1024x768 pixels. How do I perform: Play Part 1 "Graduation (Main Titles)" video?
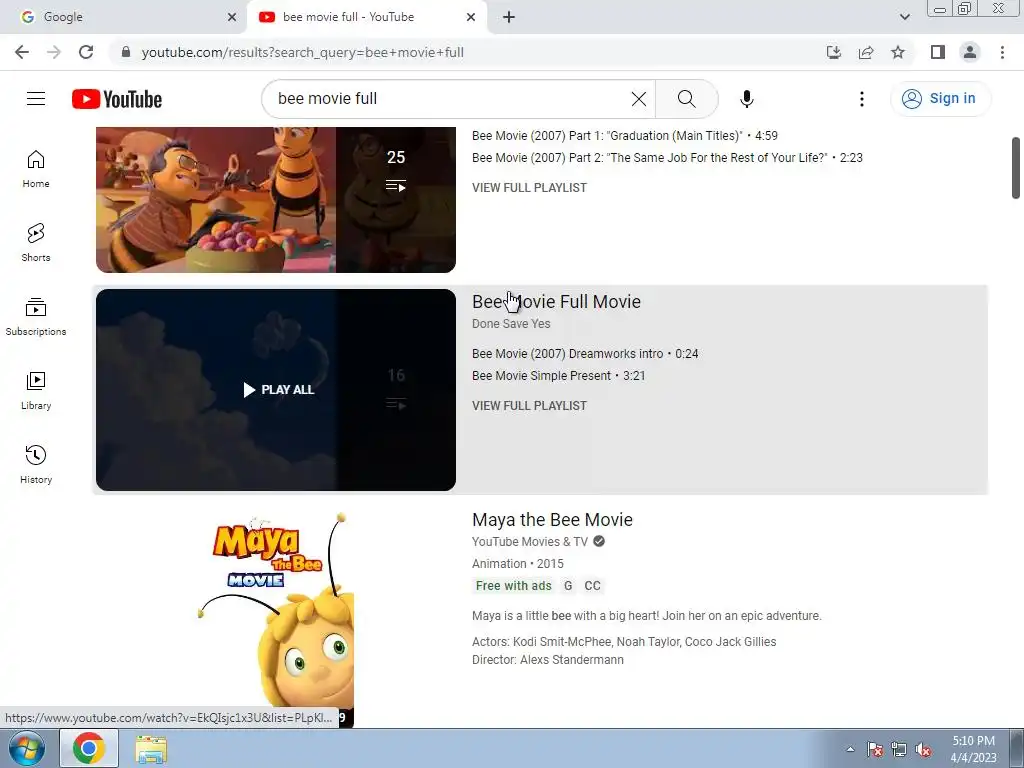click(624, 136)
